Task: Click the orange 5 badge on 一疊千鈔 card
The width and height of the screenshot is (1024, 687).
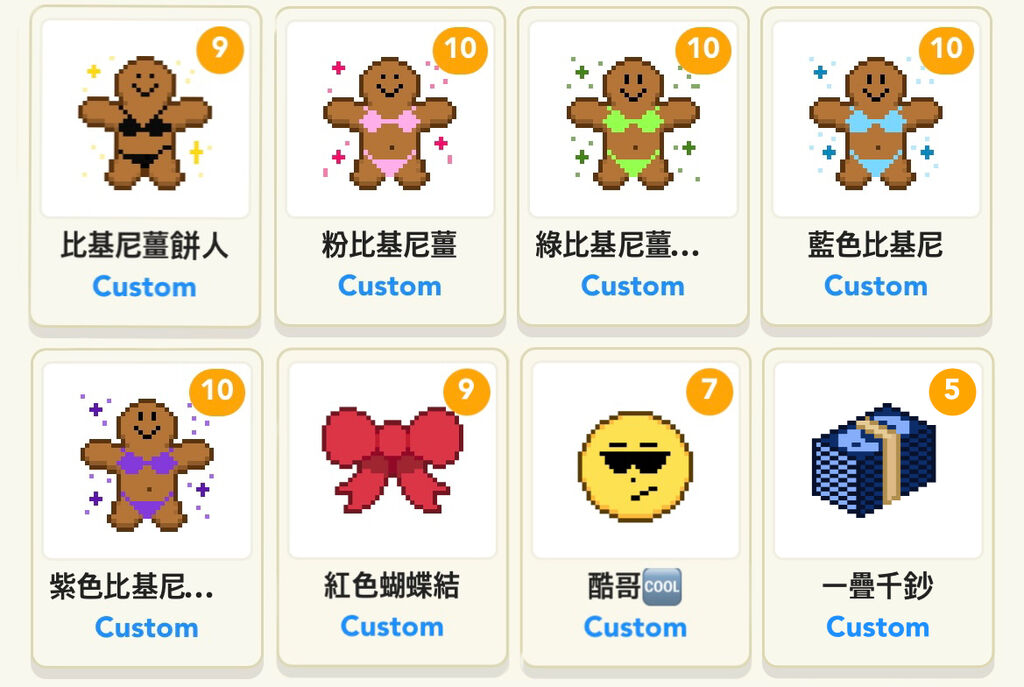Action: coord(952,391)
